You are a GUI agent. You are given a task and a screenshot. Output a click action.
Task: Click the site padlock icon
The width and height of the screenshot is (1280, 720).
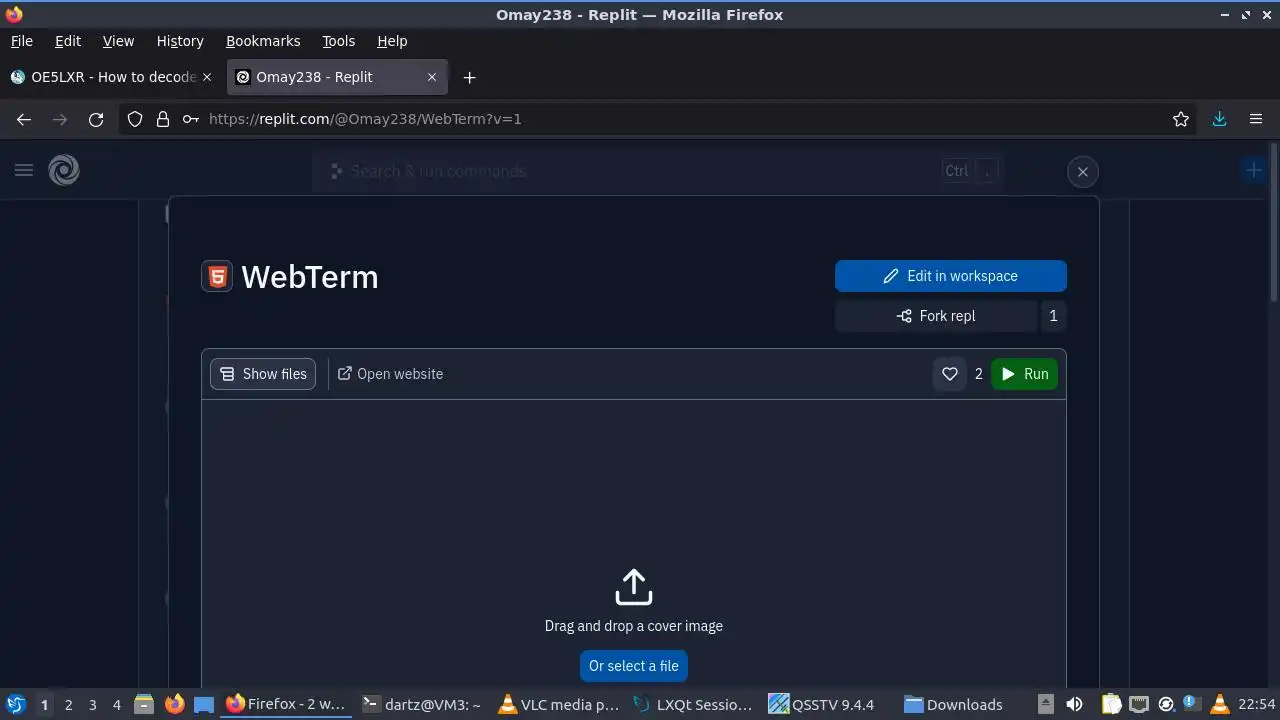click(x=163, y=119)
